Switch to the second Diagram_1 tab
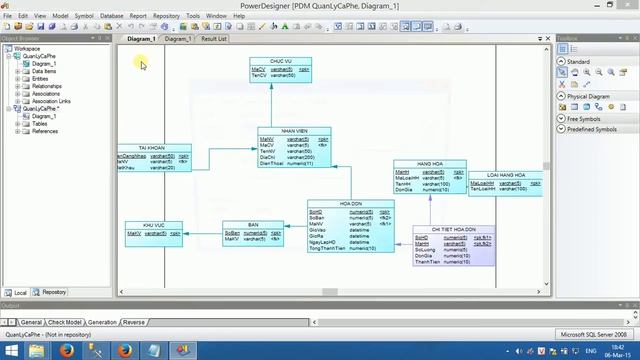 (178, 39)
